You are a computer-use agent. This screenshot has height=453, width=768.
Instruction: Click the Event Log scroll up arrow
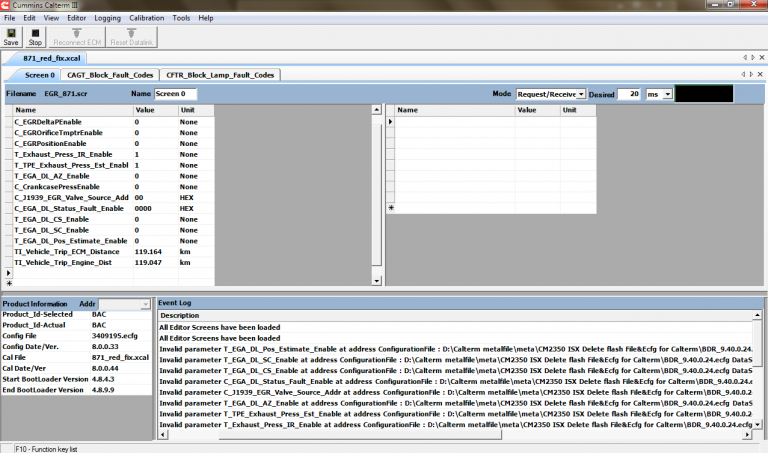(x=757, y=315)
